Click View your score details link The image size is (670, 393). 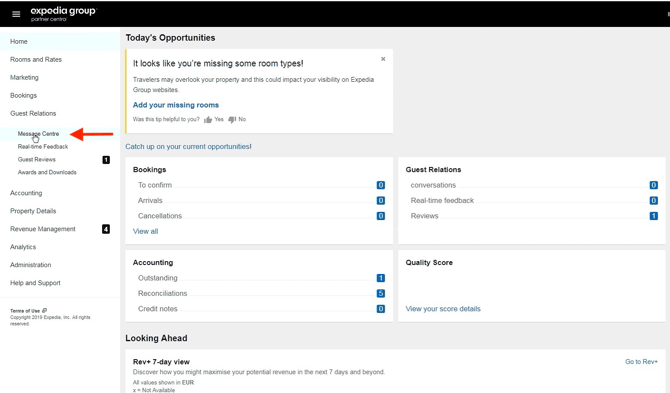coord(443,309)
